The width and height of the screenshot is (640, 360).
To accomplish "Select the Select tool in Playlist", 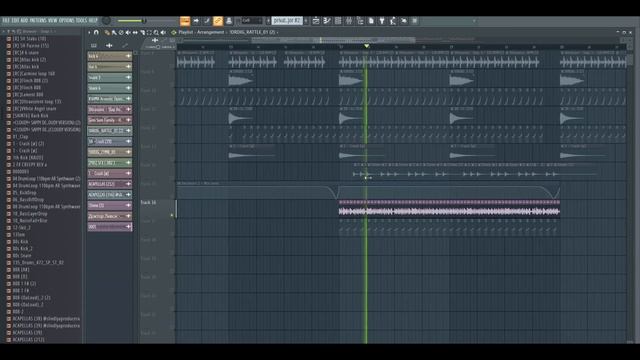I will 149,33.
